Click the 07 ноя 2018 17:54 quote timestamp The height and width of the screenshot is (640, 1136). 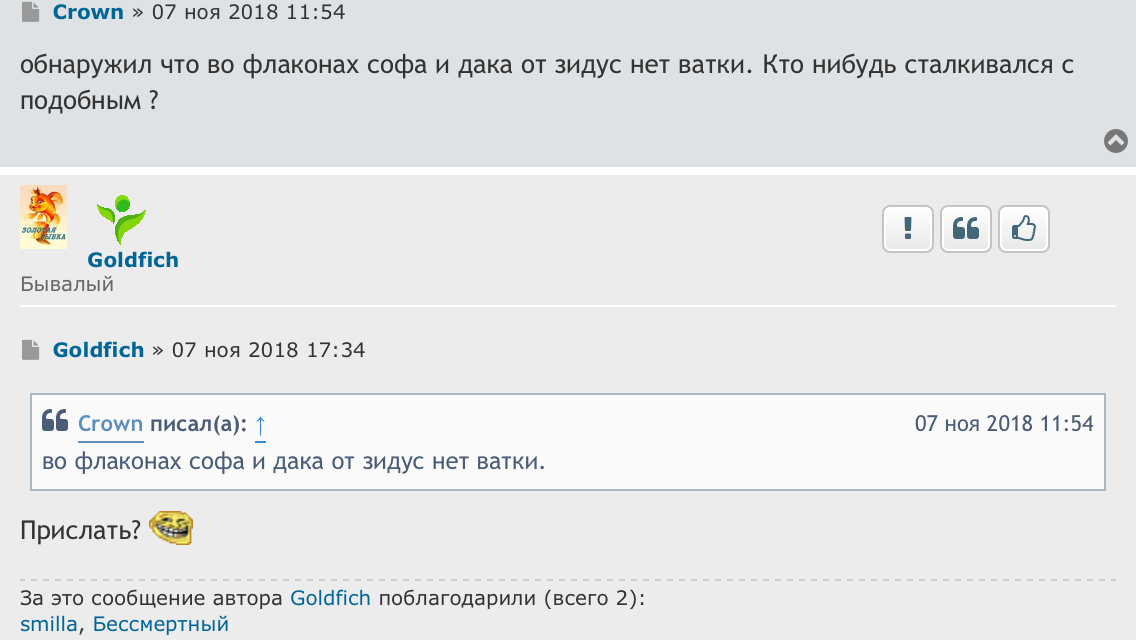click(x=1004, y=424)
